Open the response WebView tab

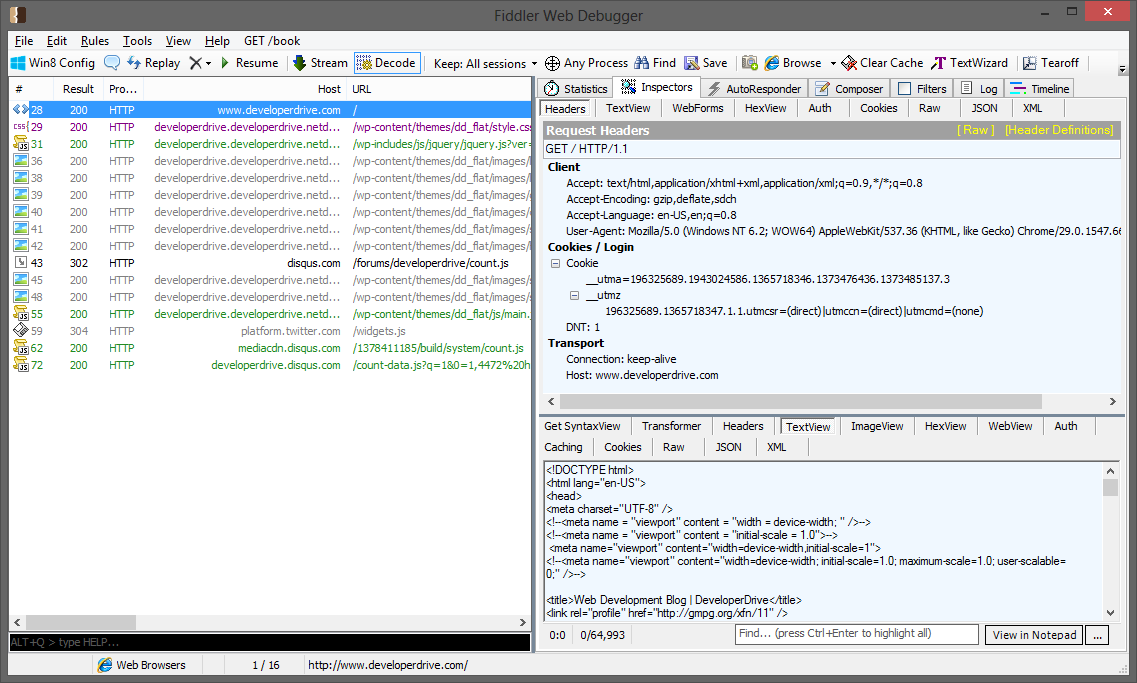tap(1010, 426)
